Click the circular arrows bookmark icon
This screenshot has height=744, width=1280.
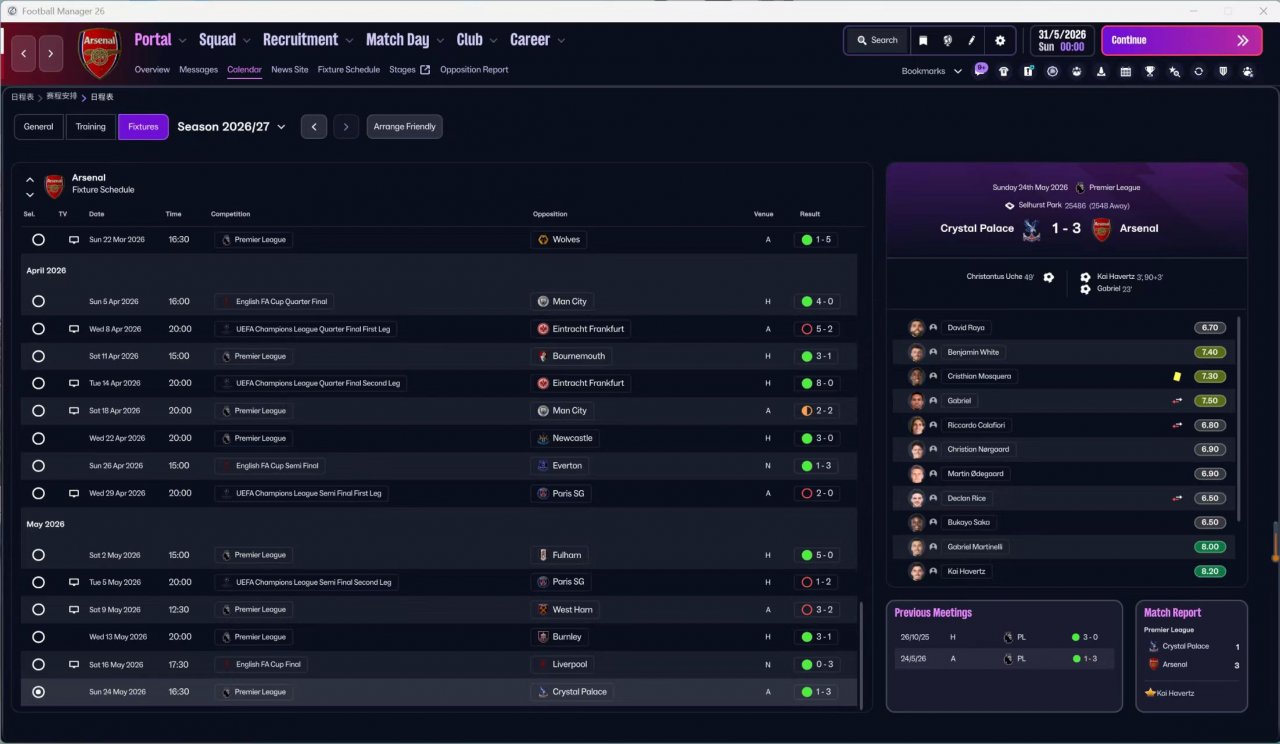pyautogui.click(x=1198, y=71)
